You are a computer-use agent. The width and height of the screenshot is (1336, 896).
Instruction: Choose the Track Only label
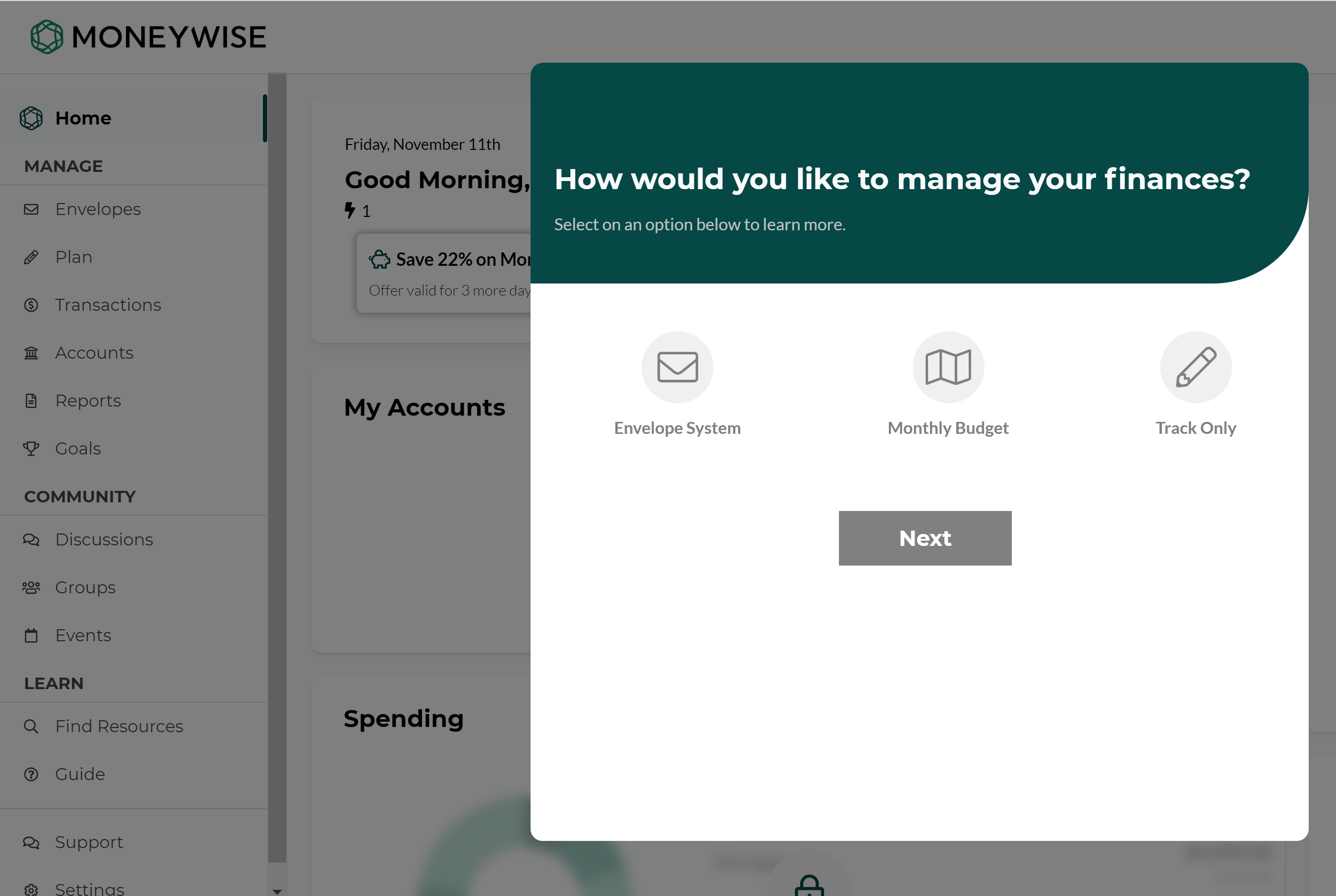[x=1195, y=428]
